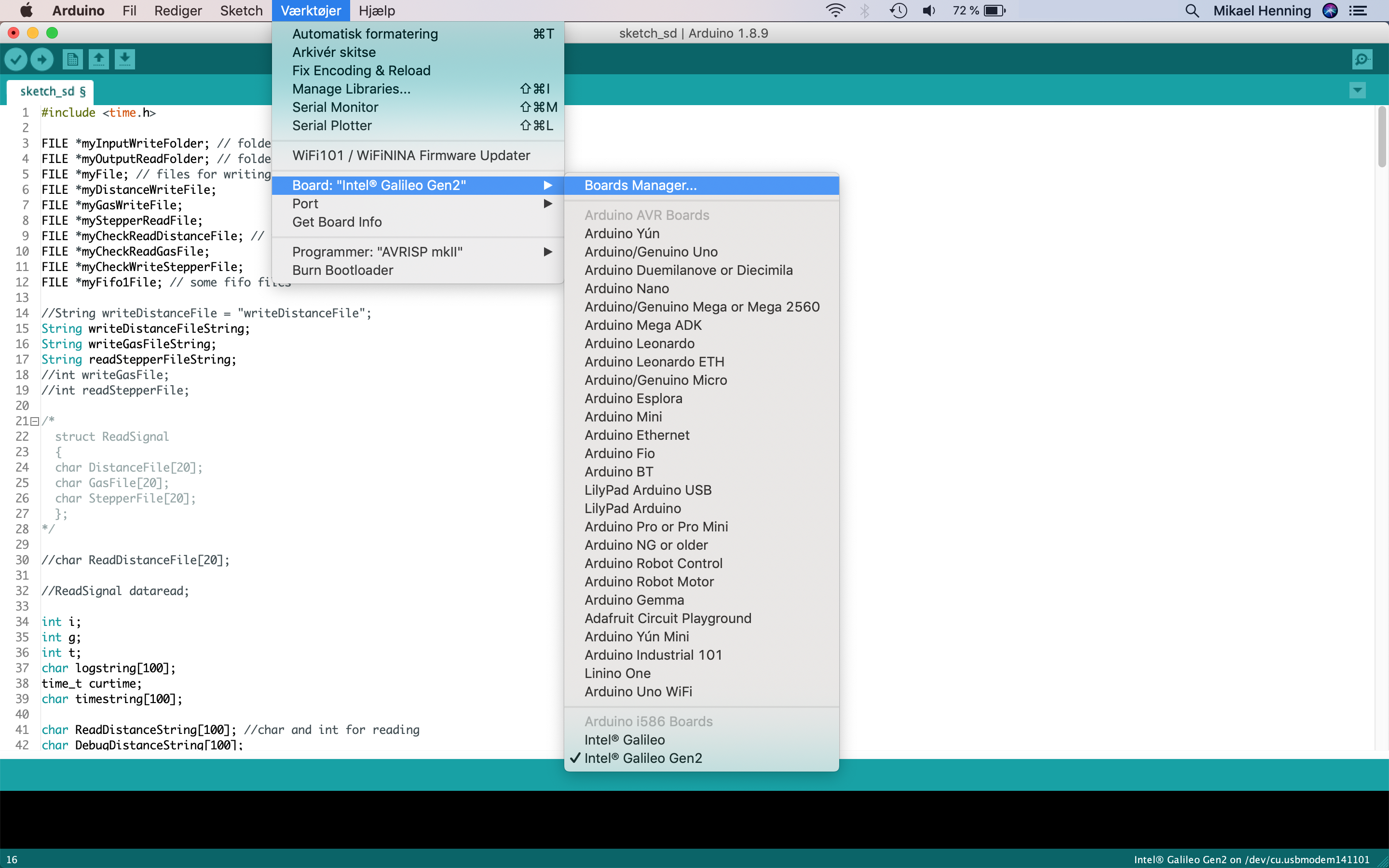Select Arduino/Genuino Uno board
The height and width of the screenshot is (868, 1389).
[701, 252]
